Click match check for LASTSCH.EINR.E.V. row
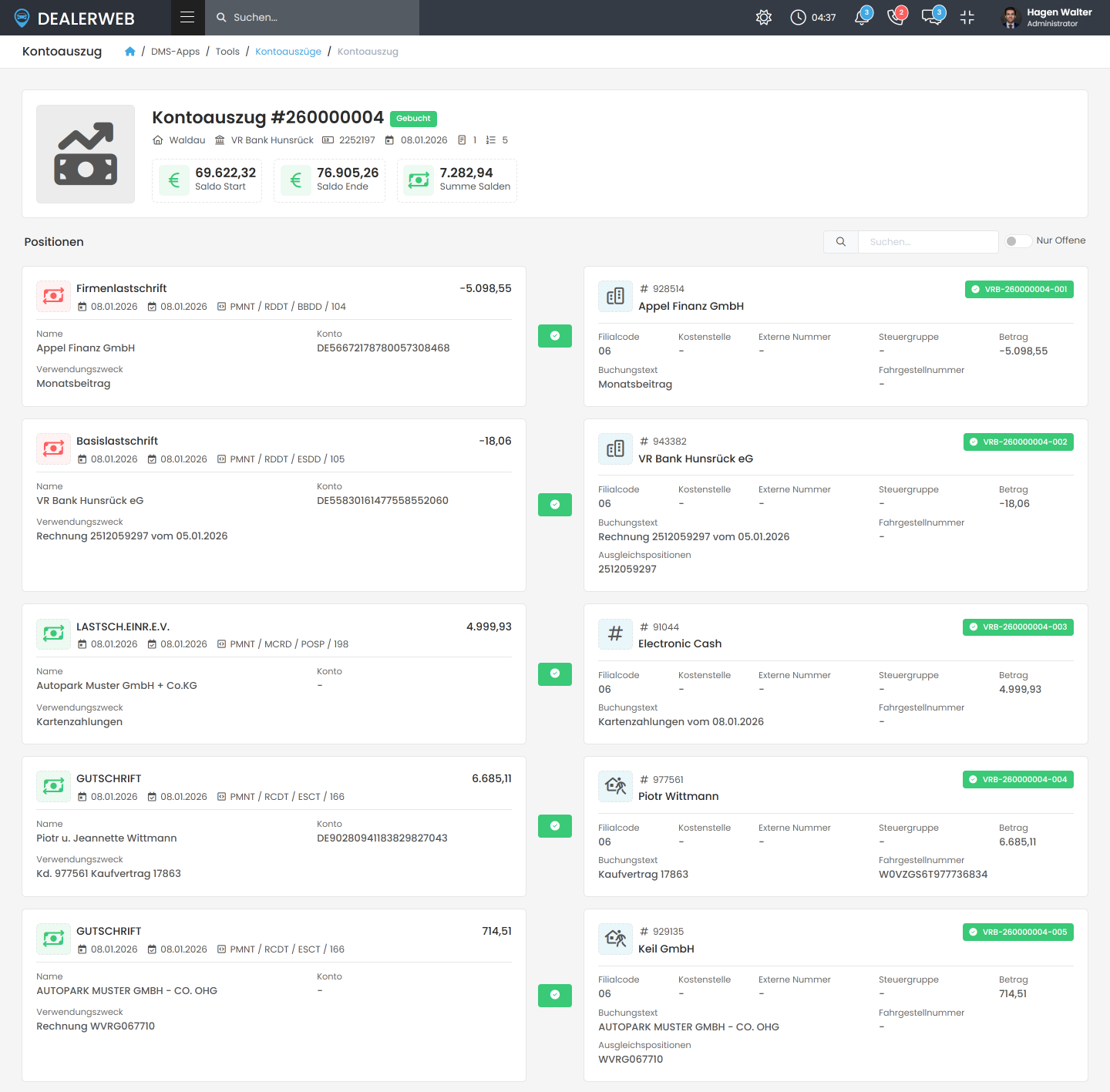The height and width of the screenshot is (1092, 1110). [x=555, y=674]
